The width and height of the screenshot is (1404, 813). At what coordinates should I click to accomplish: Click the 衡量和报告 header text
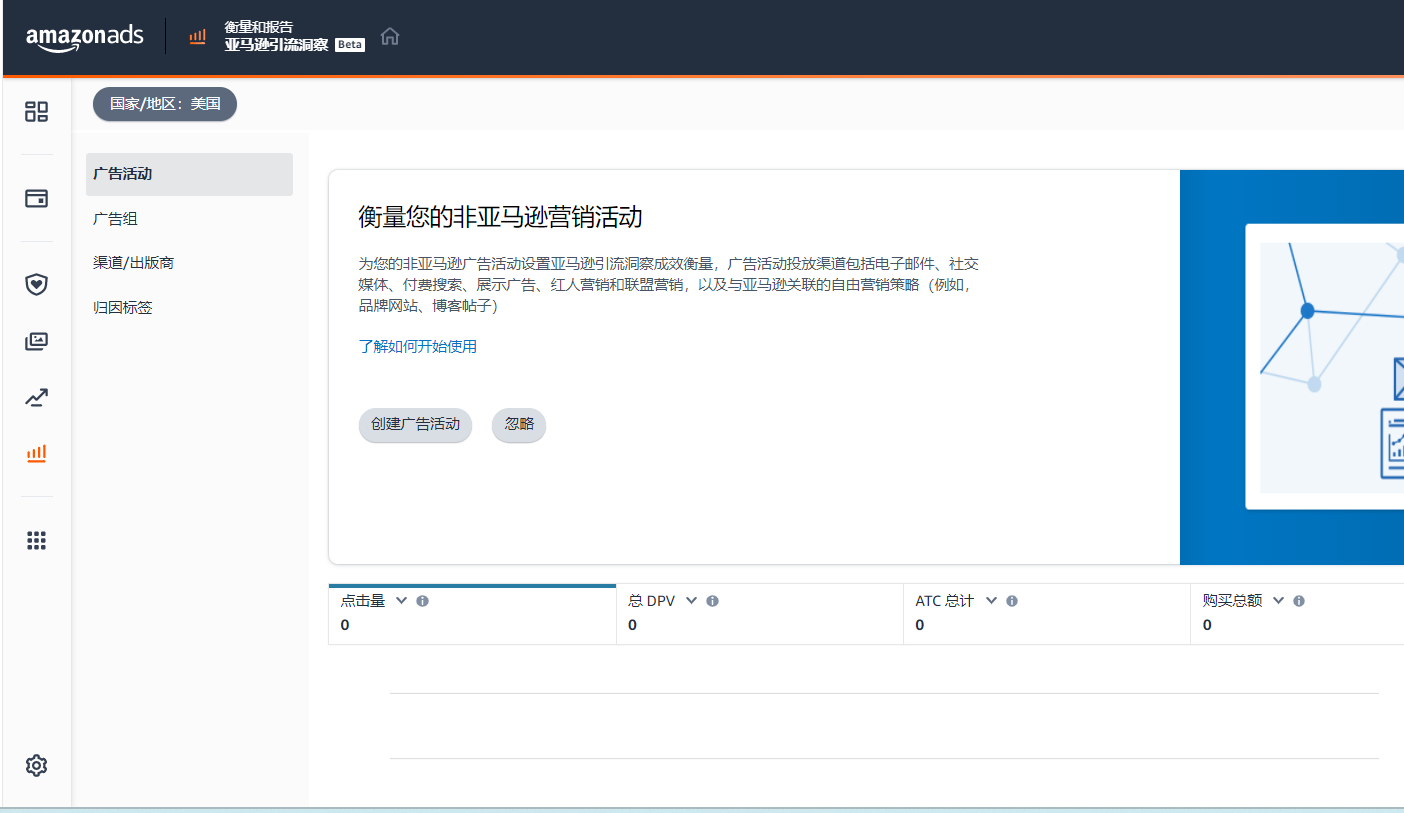point(259,27)
